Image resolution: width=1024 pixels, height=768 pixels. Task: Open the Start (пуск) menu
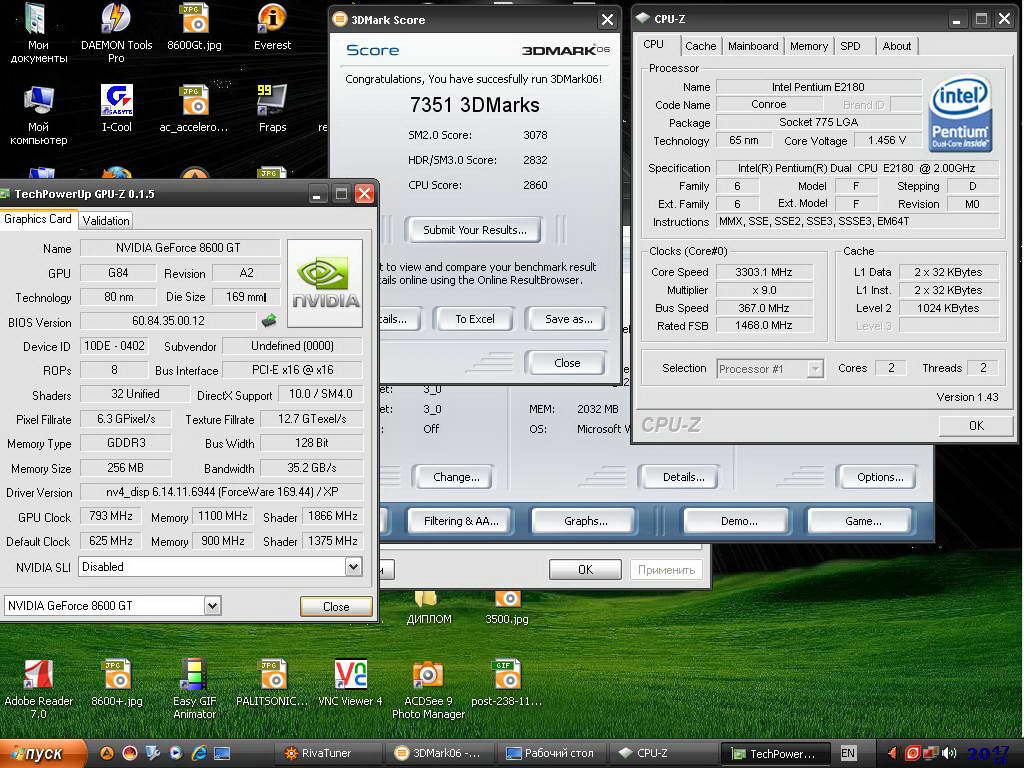(x=42, y=753)
